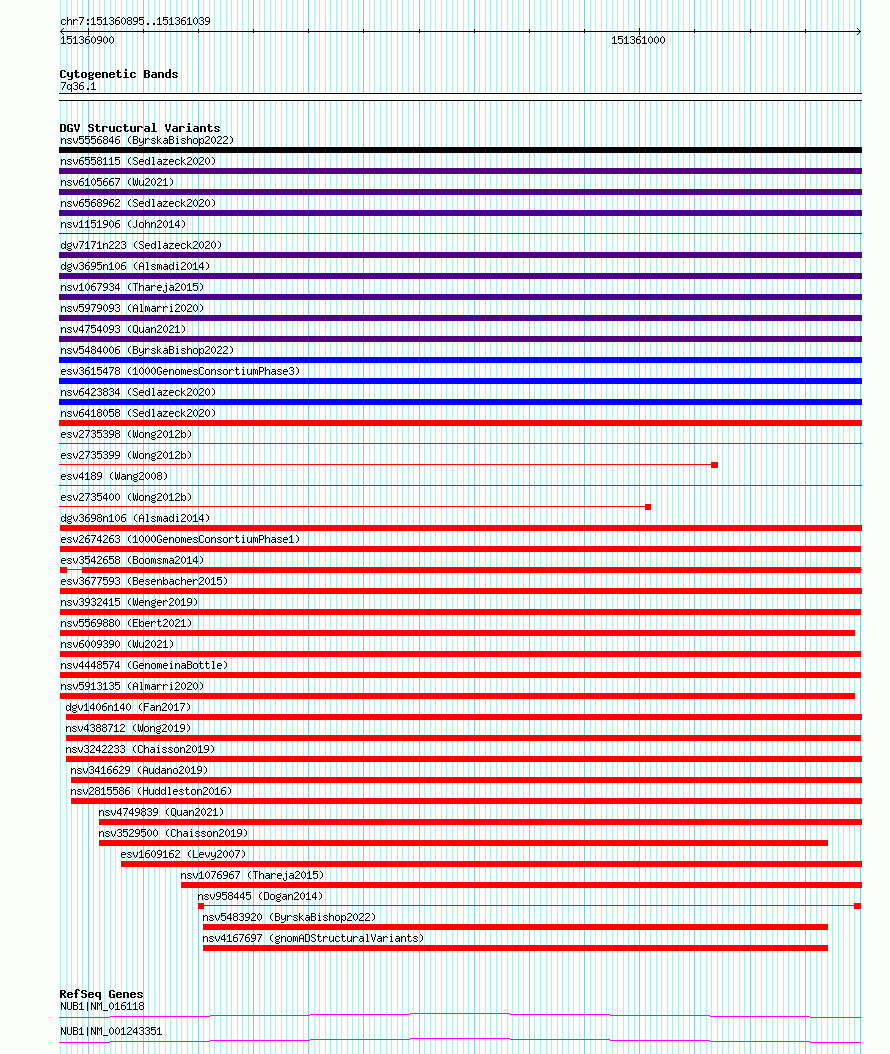This screenshot has width=890, height=1054.
Task: Click the 151361000 ruler position label
Action: (638, 40)
